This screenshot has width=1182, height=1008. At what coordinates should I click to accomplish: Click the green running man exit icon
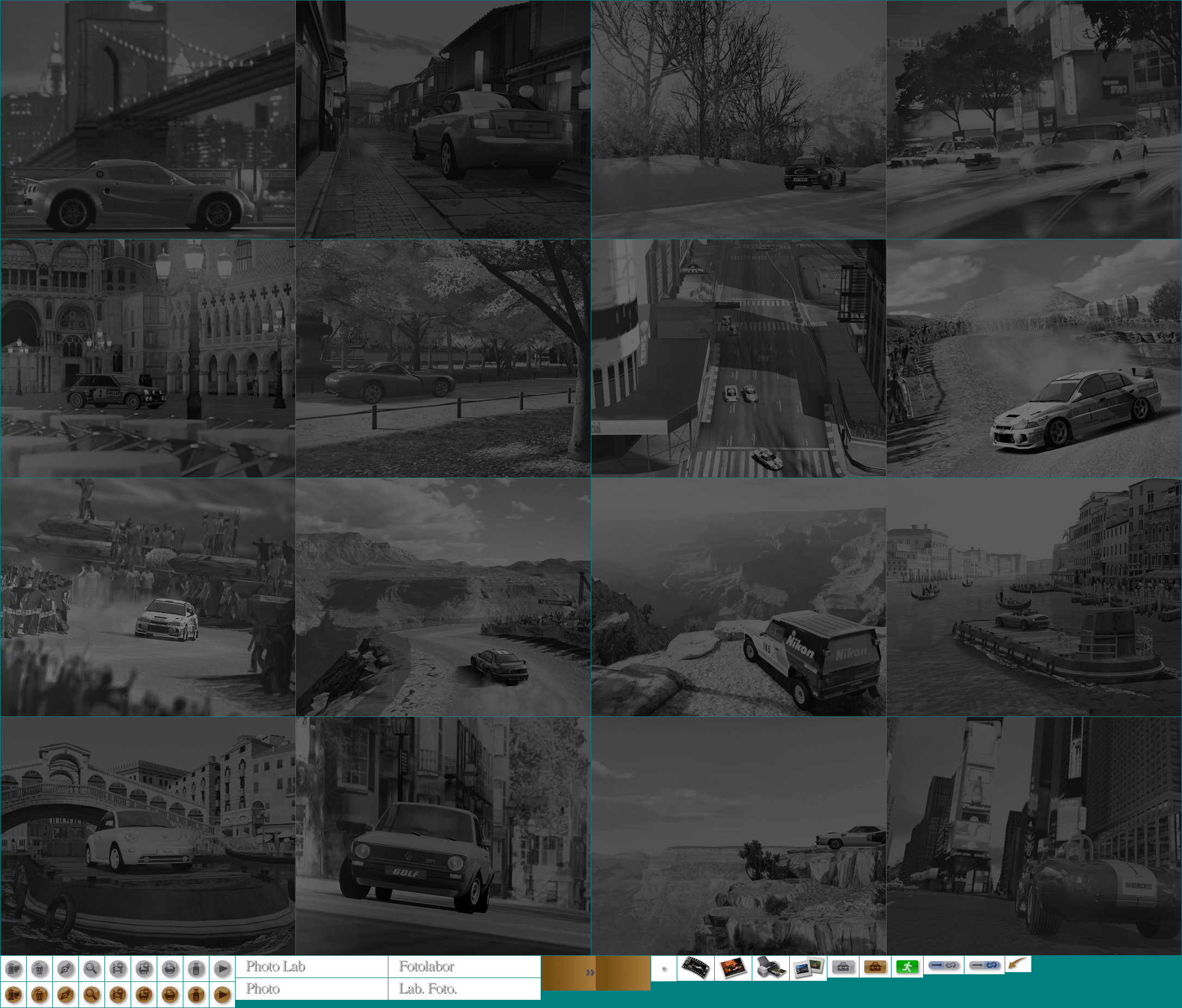coord(908,967)
